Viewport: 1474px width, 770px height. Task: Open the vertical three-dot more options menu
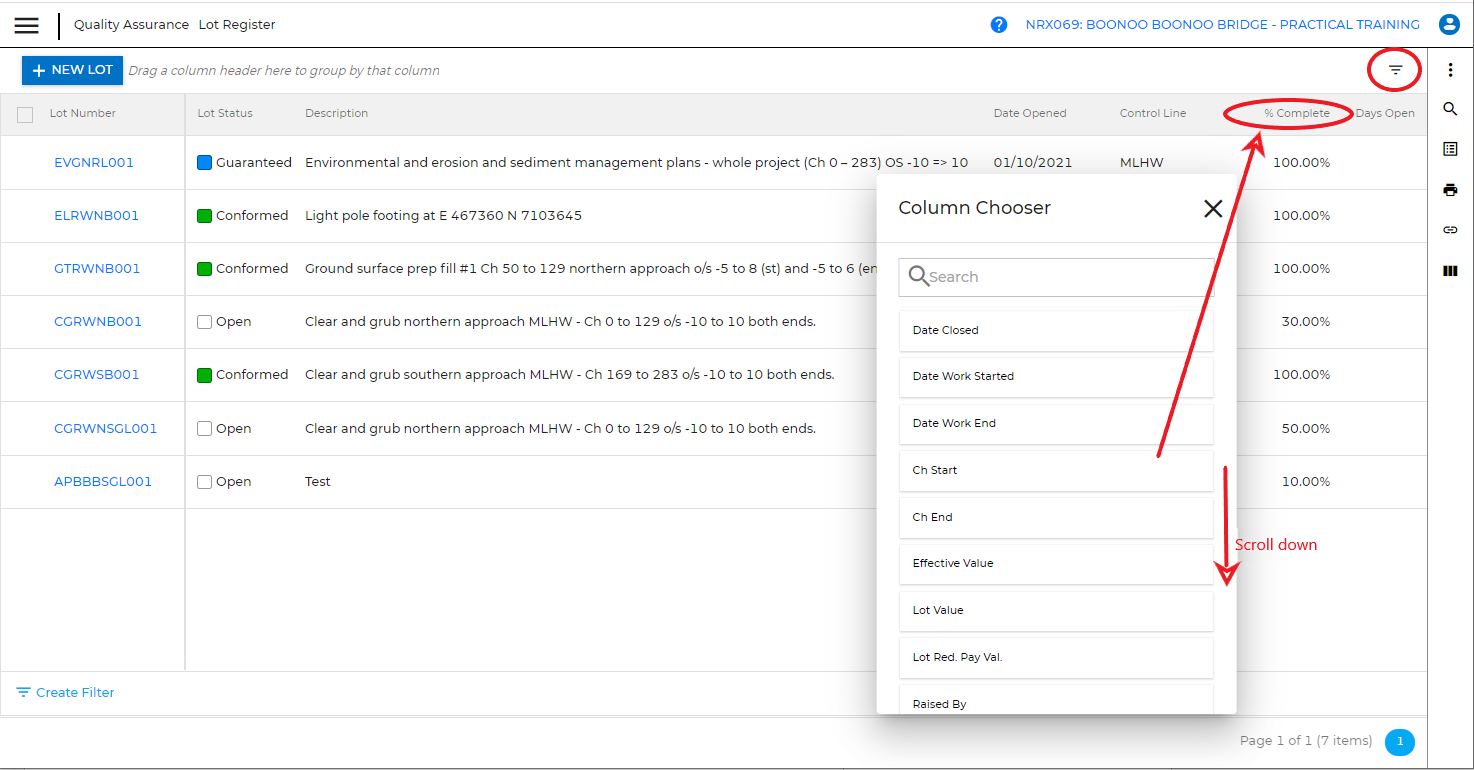(x=1450, y=70)
